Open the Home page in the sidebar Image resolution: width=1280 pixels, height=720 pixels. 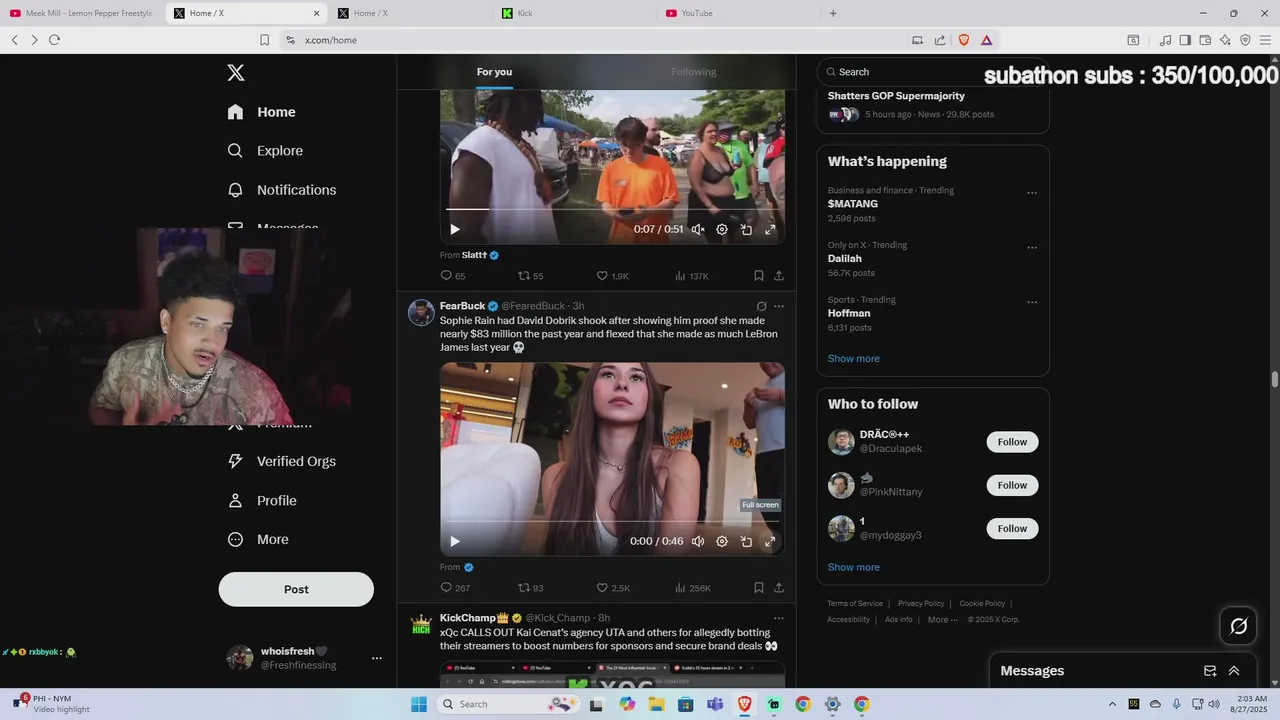click(x=261, y=112)
